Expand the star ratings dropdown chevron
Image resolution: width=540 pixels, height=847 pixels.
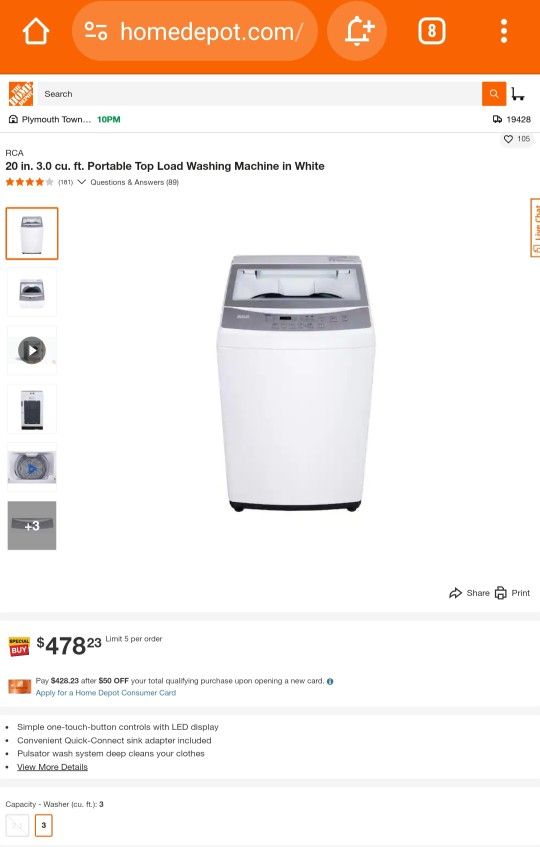point(82,182)
